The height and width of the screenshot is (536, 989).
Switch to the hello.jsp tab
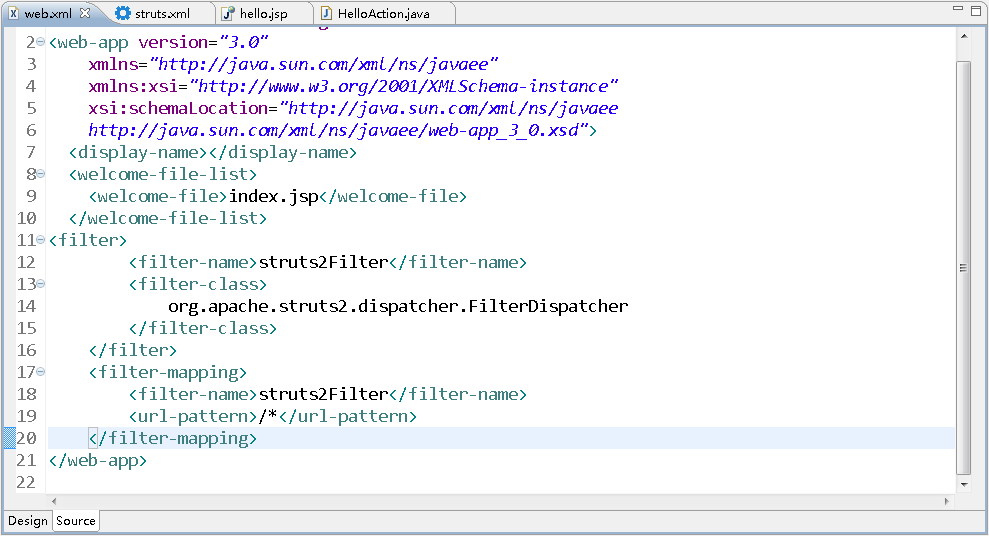tap(254, 13)
